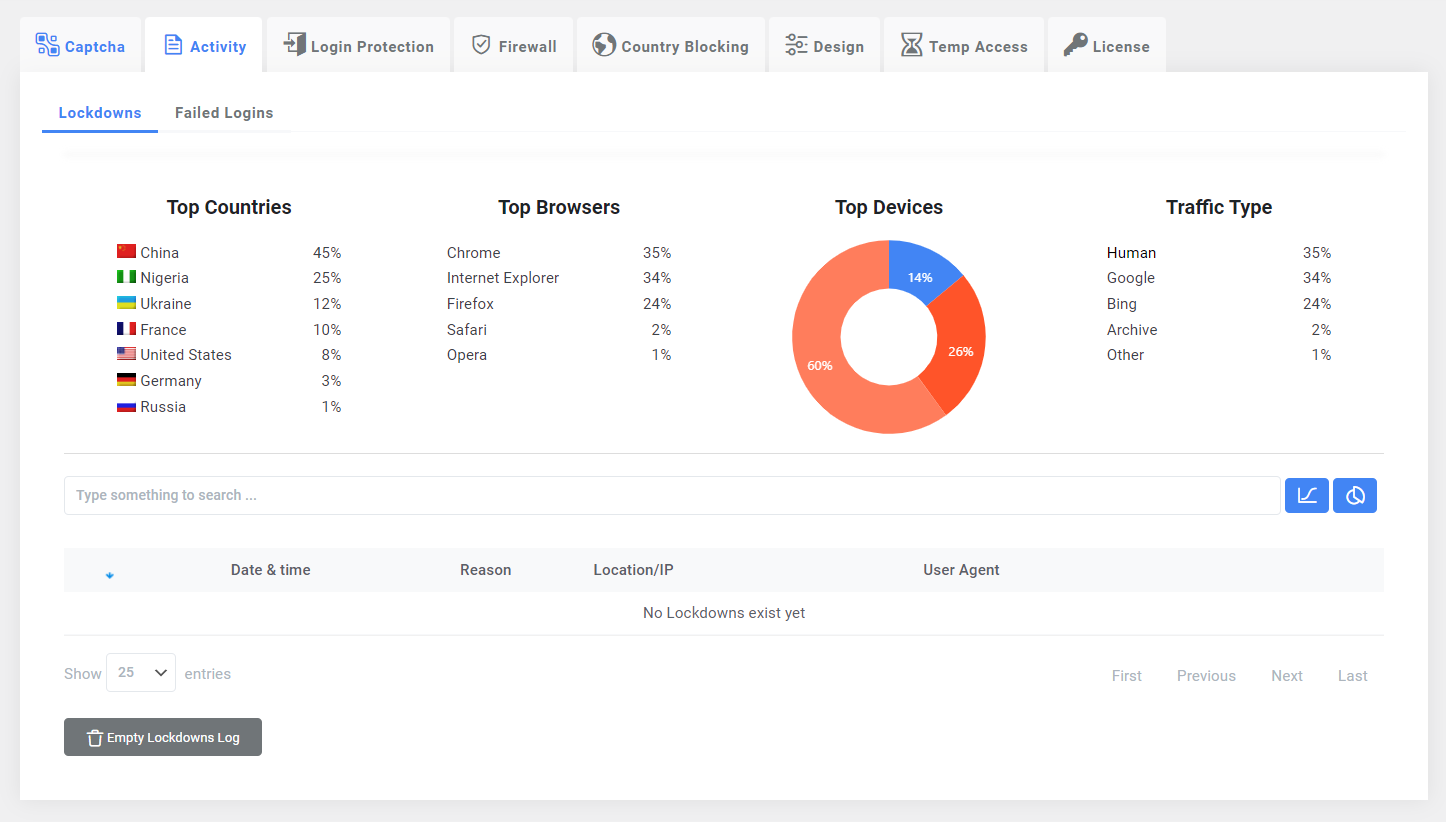1446x822 pixels.
Task: Click the Nigeria flag icon
Action: tap(126, 276)
